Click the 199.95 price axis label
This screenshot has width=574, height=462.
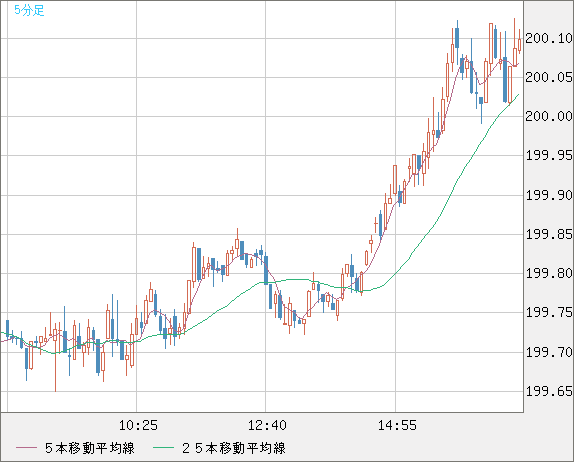click(x=549, y=156)
